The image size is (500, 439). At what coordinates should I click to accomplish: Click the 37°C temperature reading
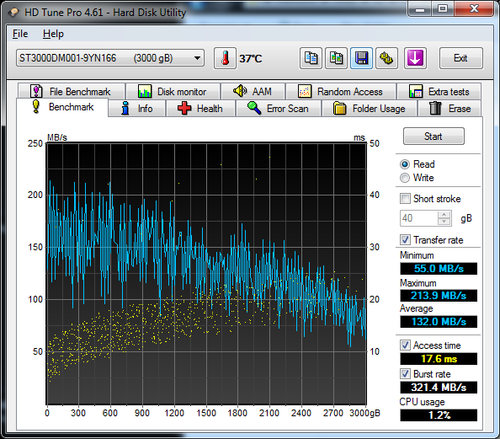250,59
